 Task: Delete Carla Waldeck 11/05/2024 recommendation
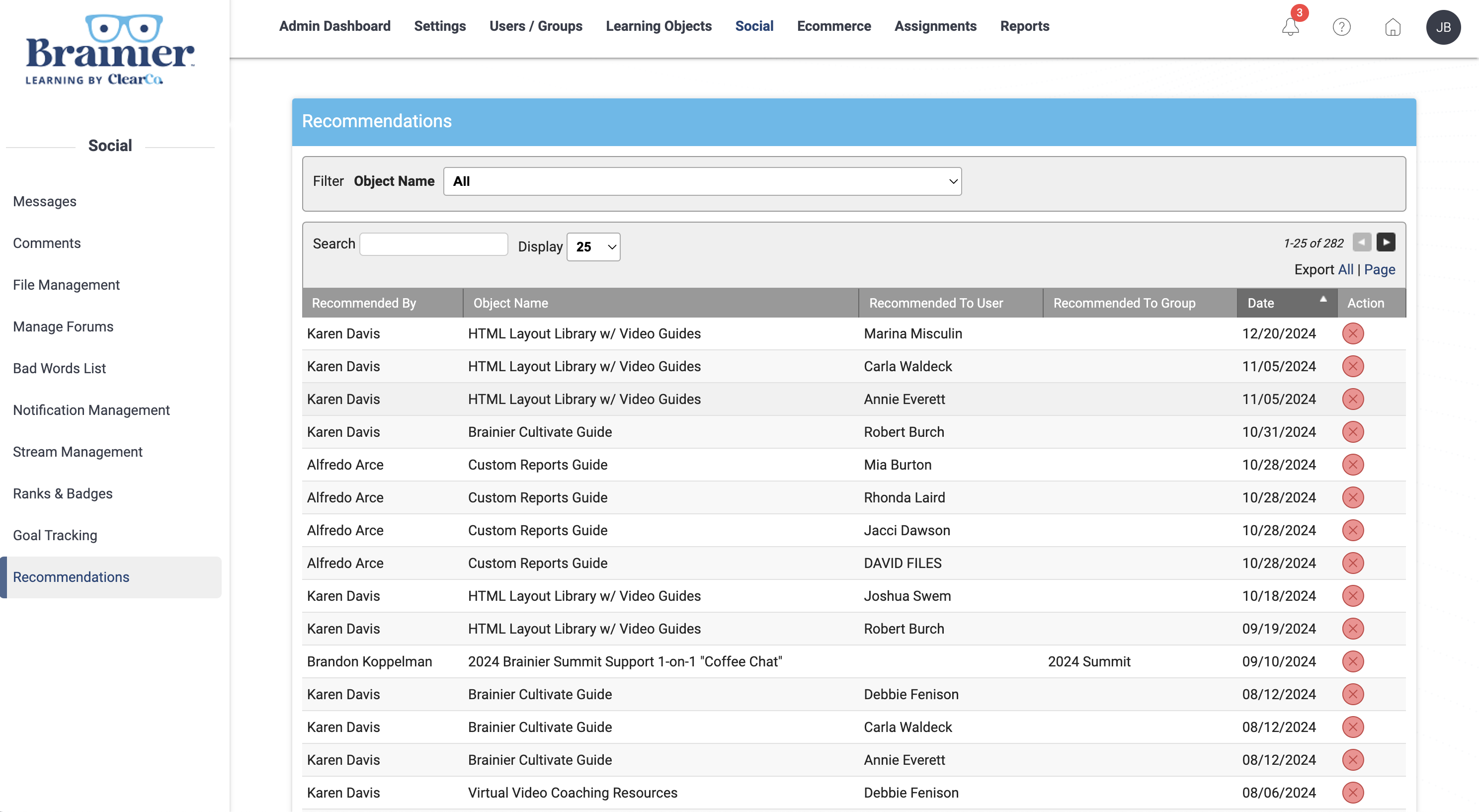click(1353, 366)
